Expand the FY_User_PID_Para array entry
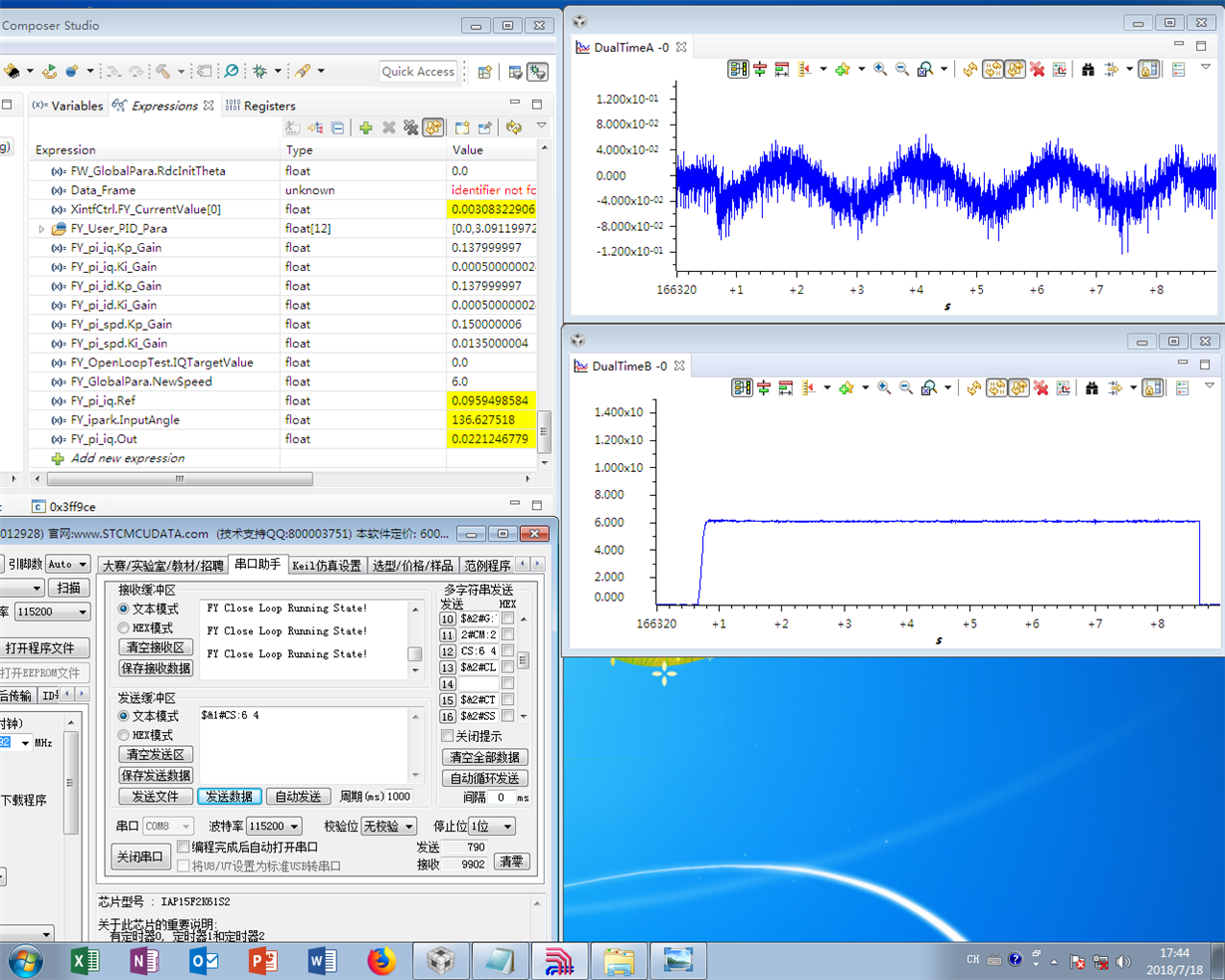The height and width of the screenshot is (980, 1225). coord(41,229)
